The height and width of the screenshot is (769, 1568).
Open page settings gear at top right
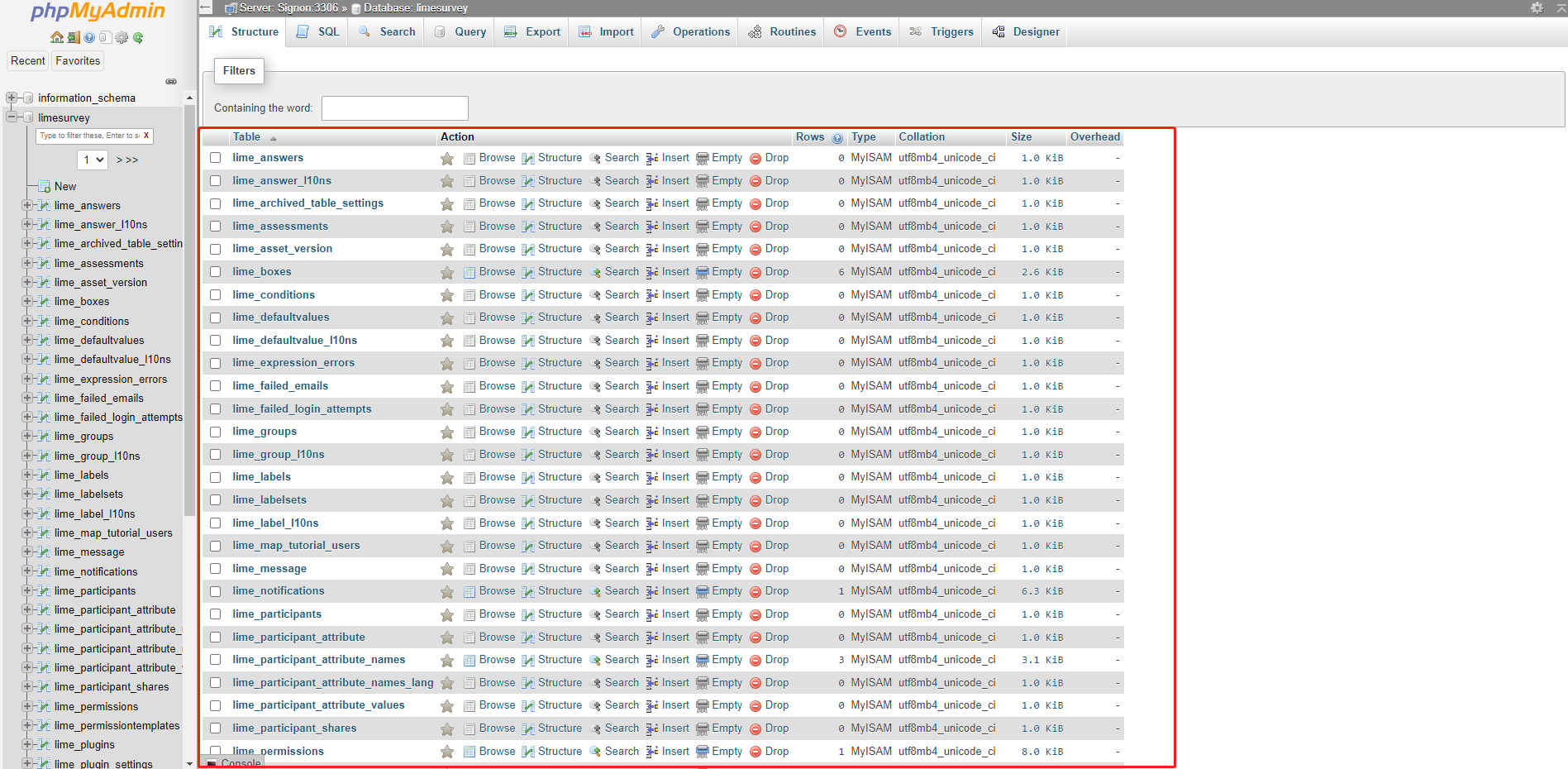(x=1537, y=7)
